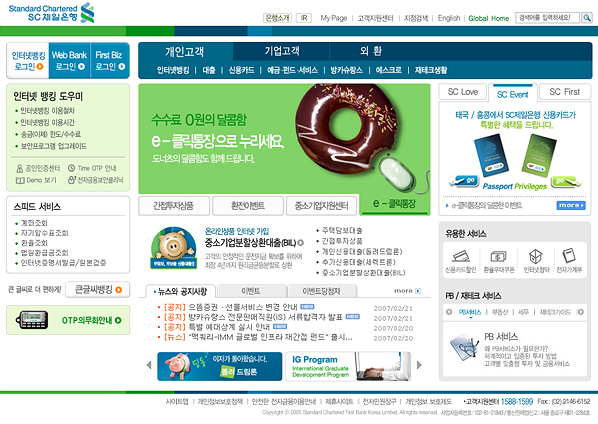The image size is (598, 424).
Task: Click the OTP device icon
Action: coord(32,320)
